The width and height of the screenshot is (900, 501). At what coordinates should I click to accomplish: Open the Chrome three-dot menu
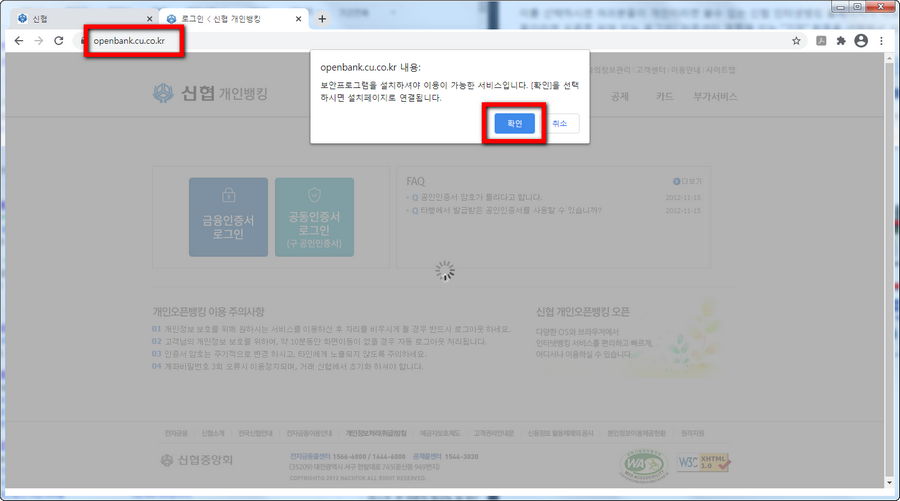coord(881,41)
